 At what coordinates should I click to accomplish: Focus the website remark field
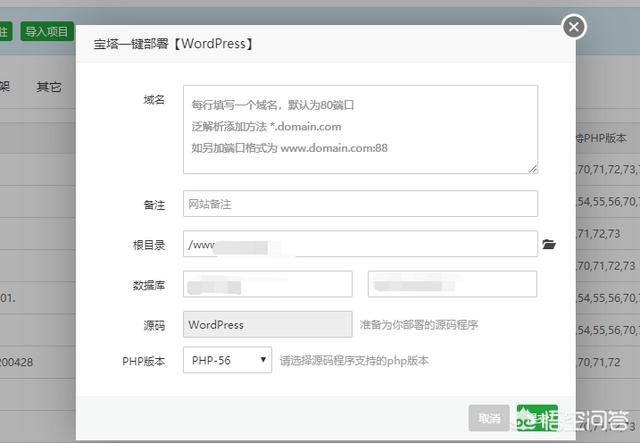[360, 203]
